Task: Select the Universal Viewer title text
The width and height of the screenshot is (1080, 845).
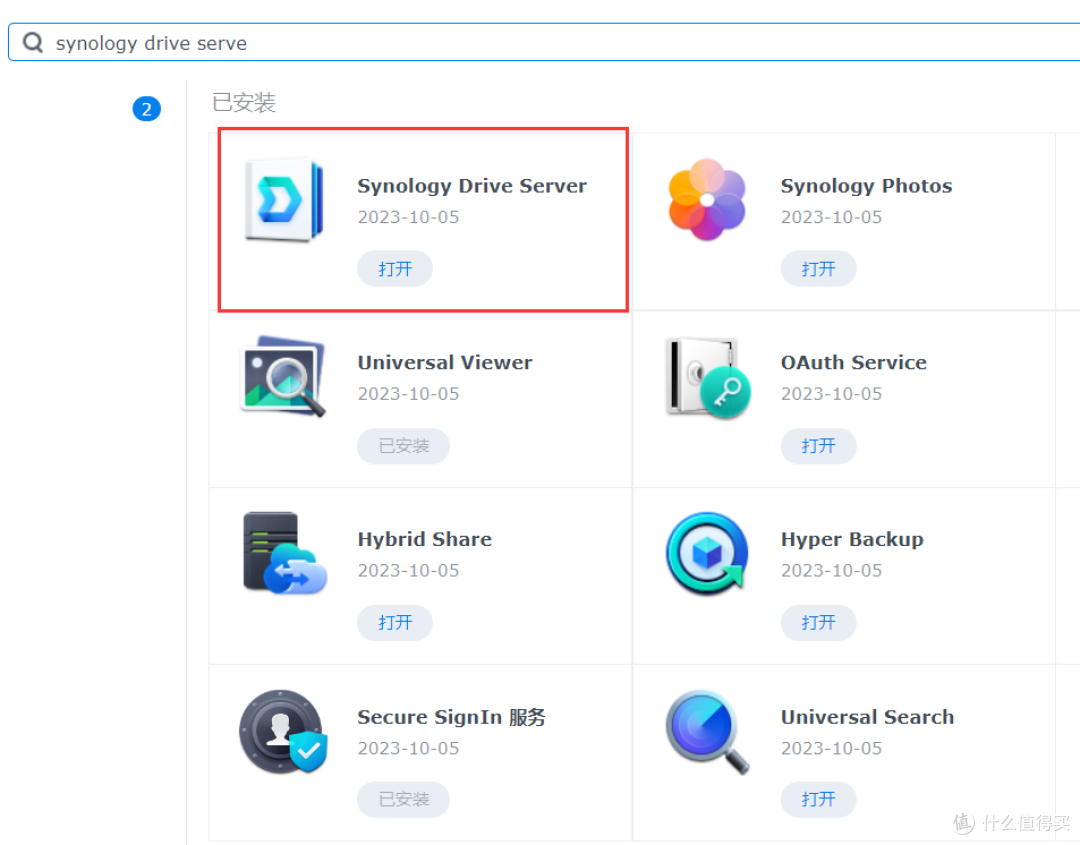Action: coord(445,362)
